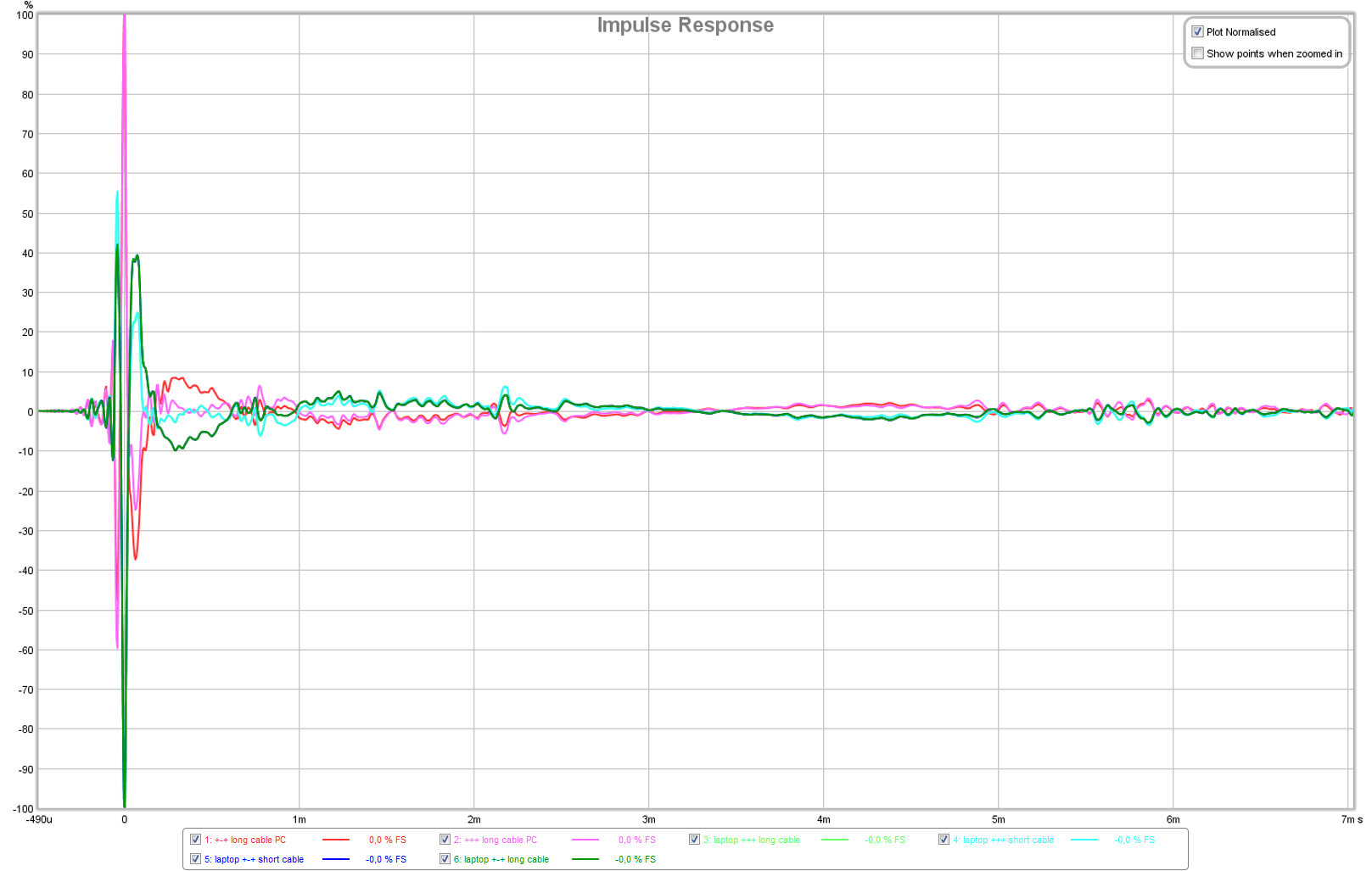Click the '50' label on the percent axis
The height and width of the screenshot is (871, 1372).
(28, 214)
